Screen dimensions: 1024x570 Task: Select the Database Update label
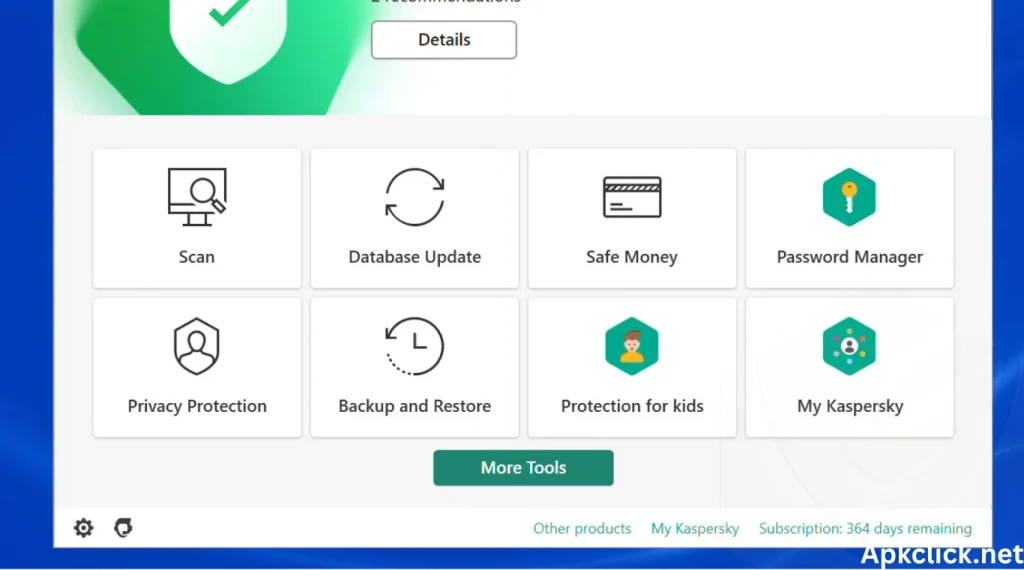tap(415, 257)
